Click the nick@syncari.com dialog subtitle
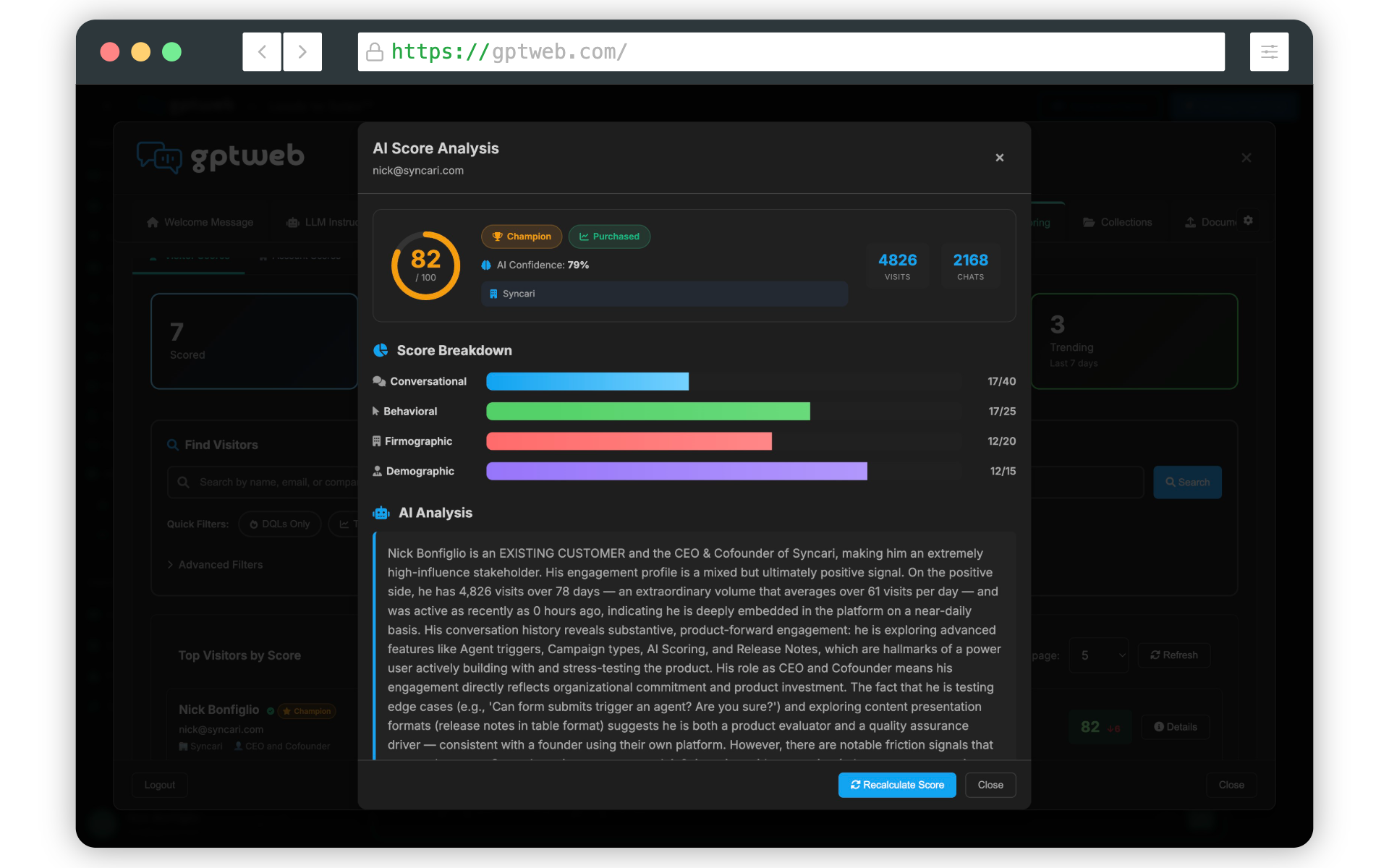The width and height of the screenshot is (1389, 868). (418, 171)
